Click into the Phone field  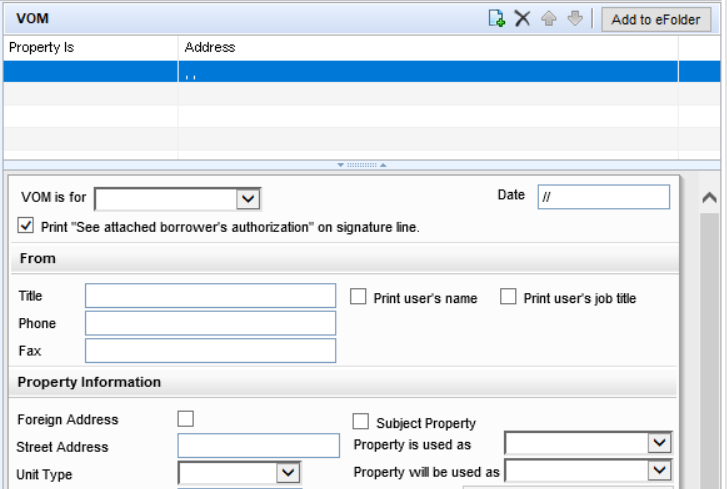210,323
